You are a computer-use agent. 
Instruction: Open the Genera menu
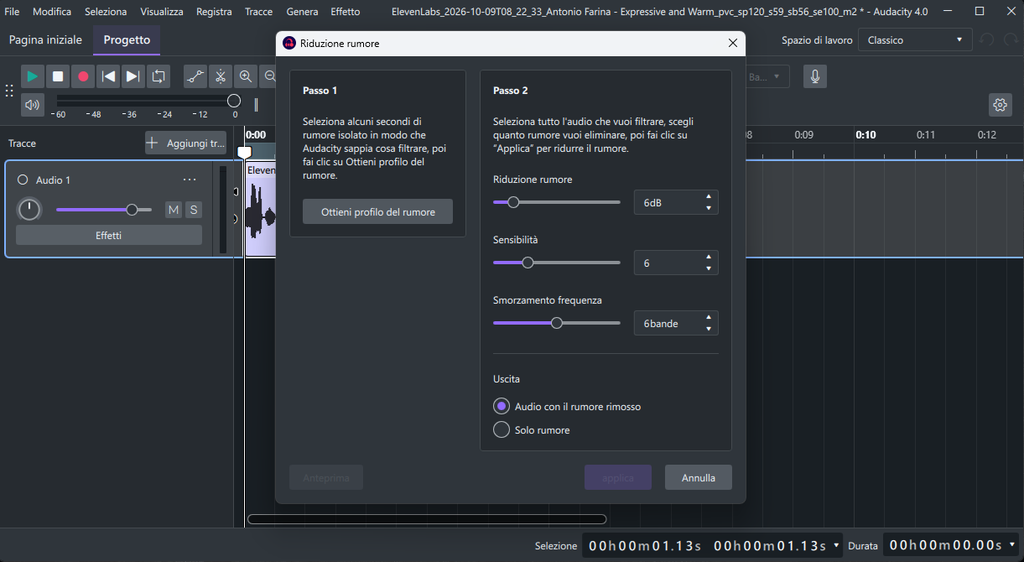302,11
